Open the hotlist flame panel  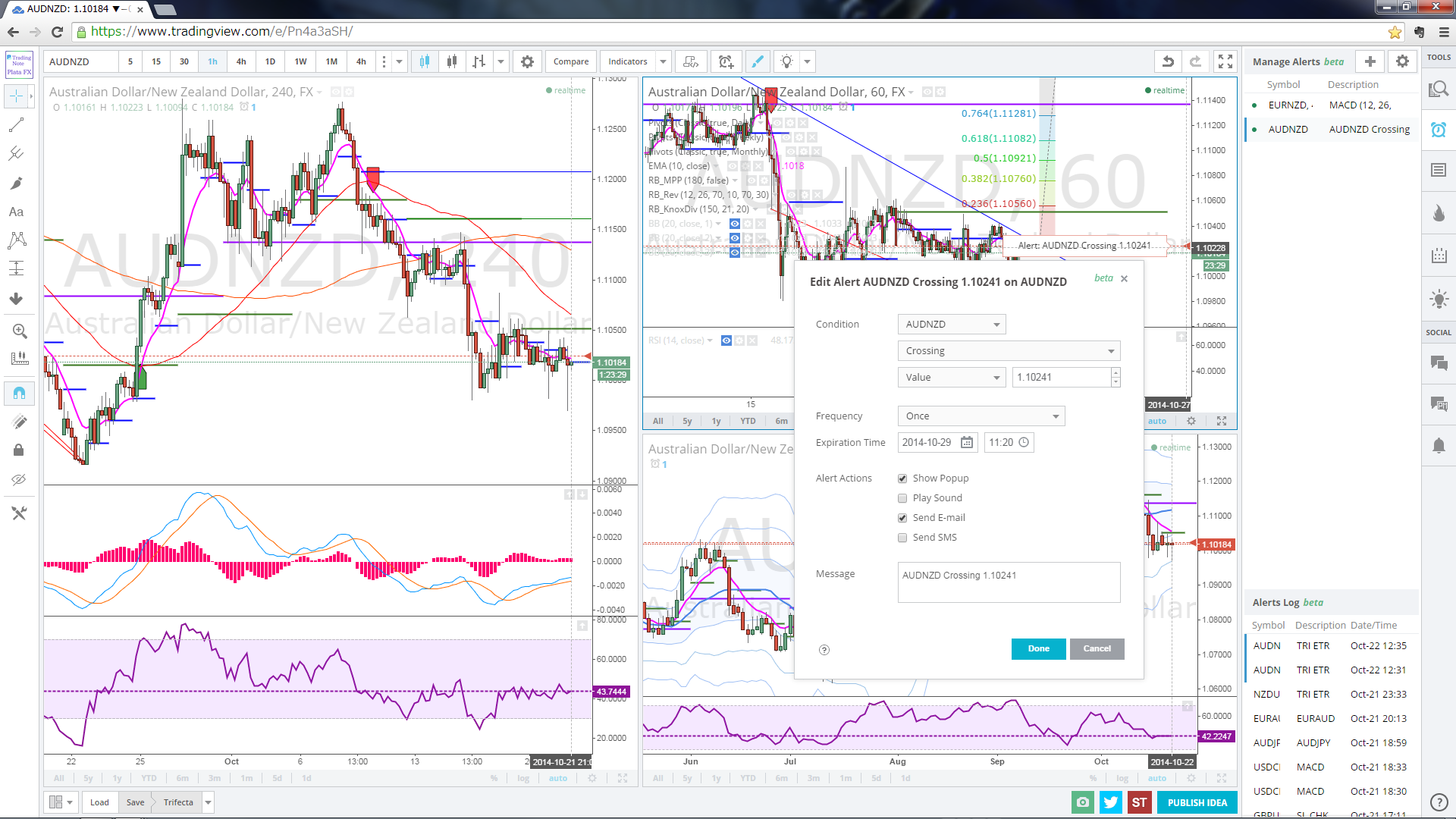(1439, 213)
